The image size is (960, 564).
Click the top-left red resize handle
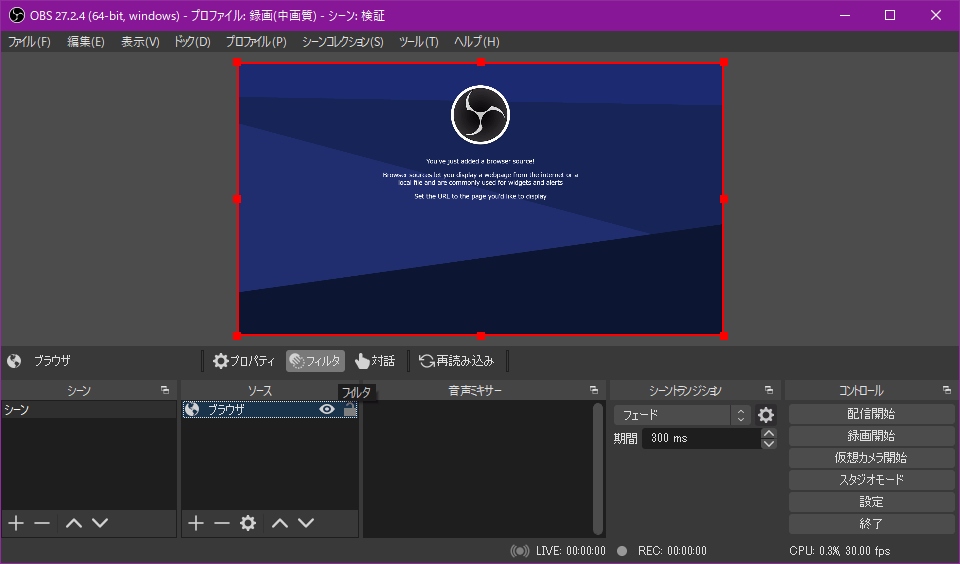(x=238, y=62)
